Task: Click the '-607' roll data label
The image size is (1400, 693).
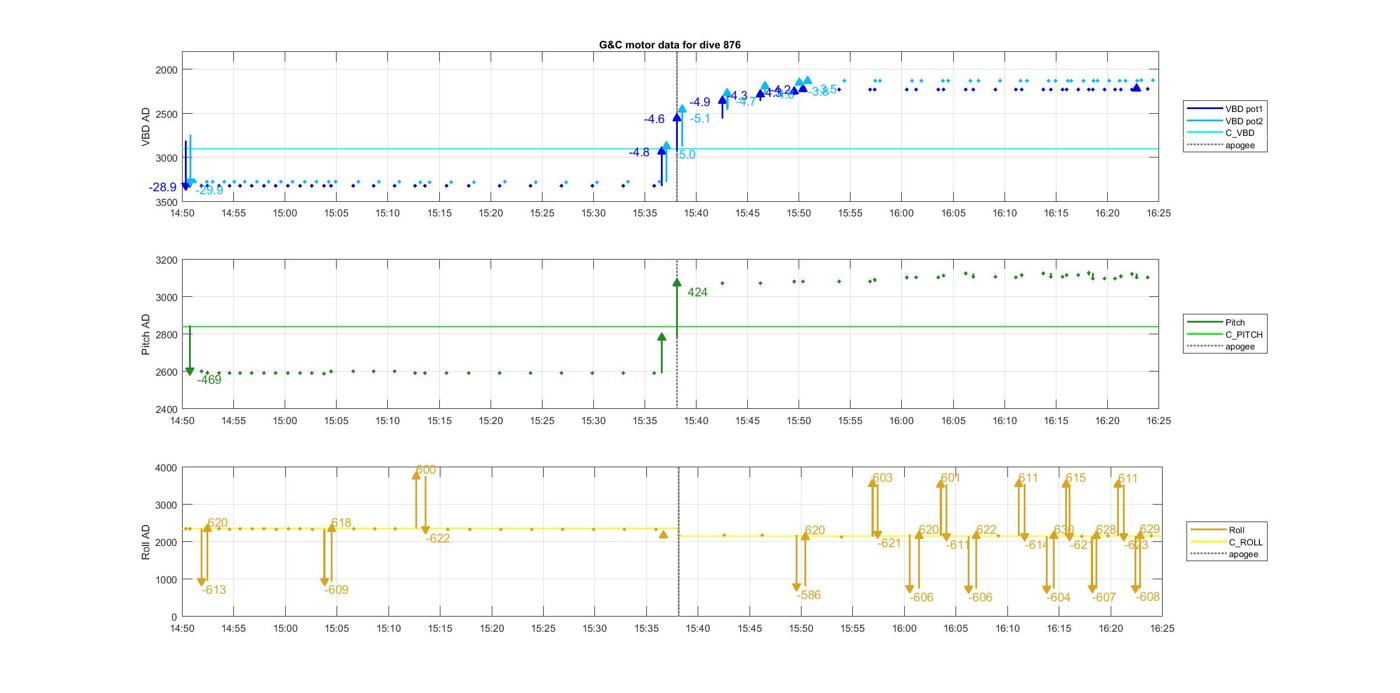Action: (1104, 597)
